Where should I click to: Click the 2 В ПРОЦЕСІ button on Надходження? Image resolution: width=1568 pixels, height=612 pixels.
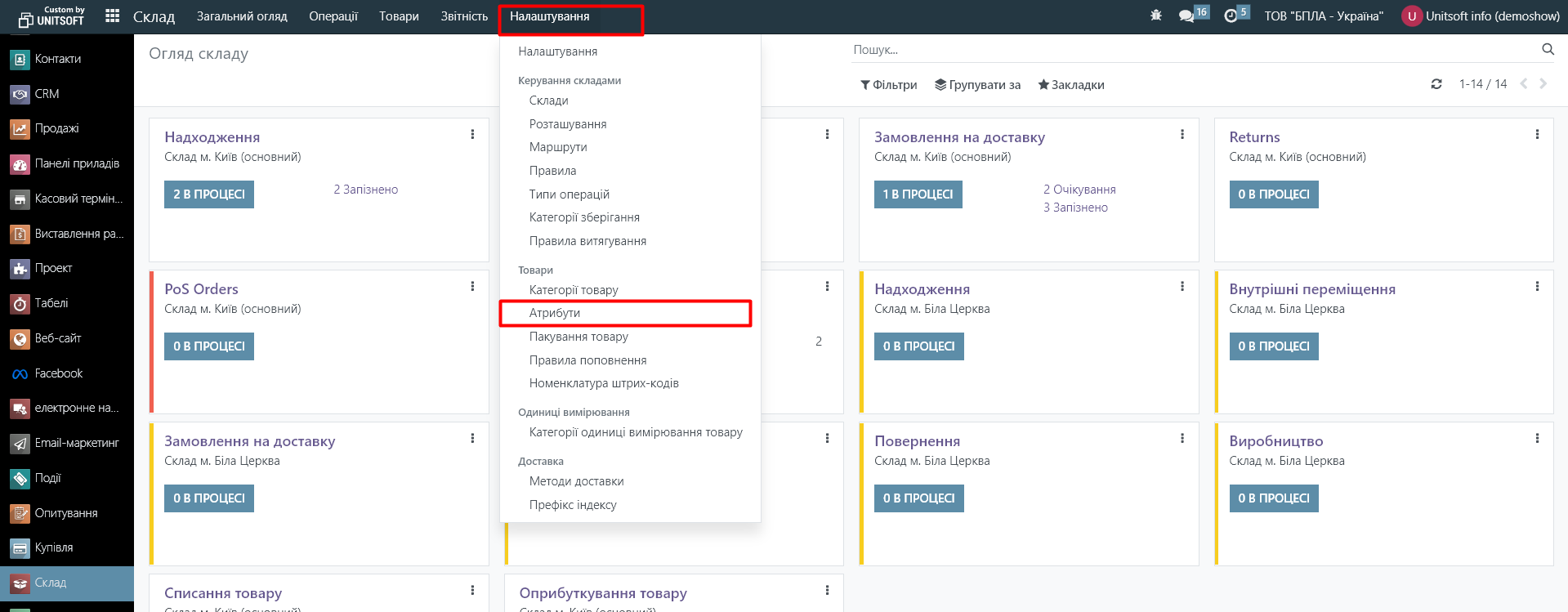pos(209,194)
